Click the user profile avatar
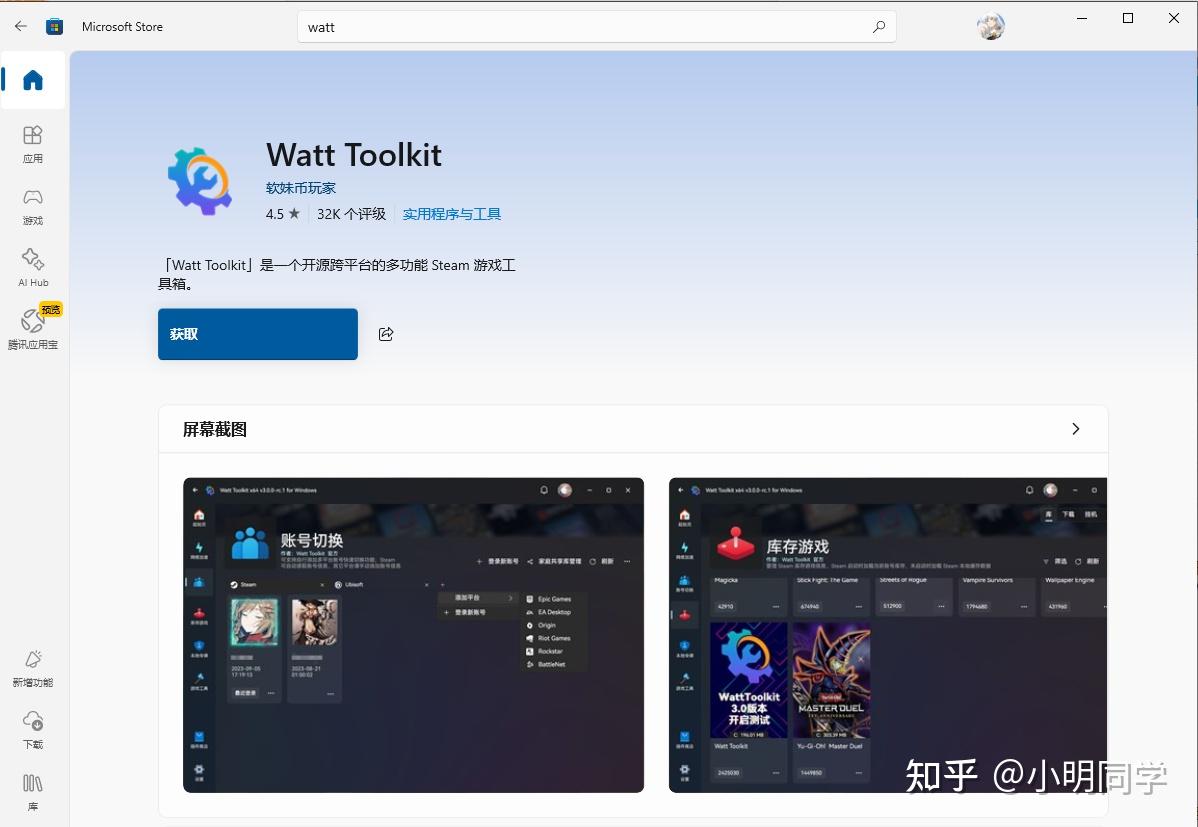This screenshot has height=827, width=1198. [990, 26]
